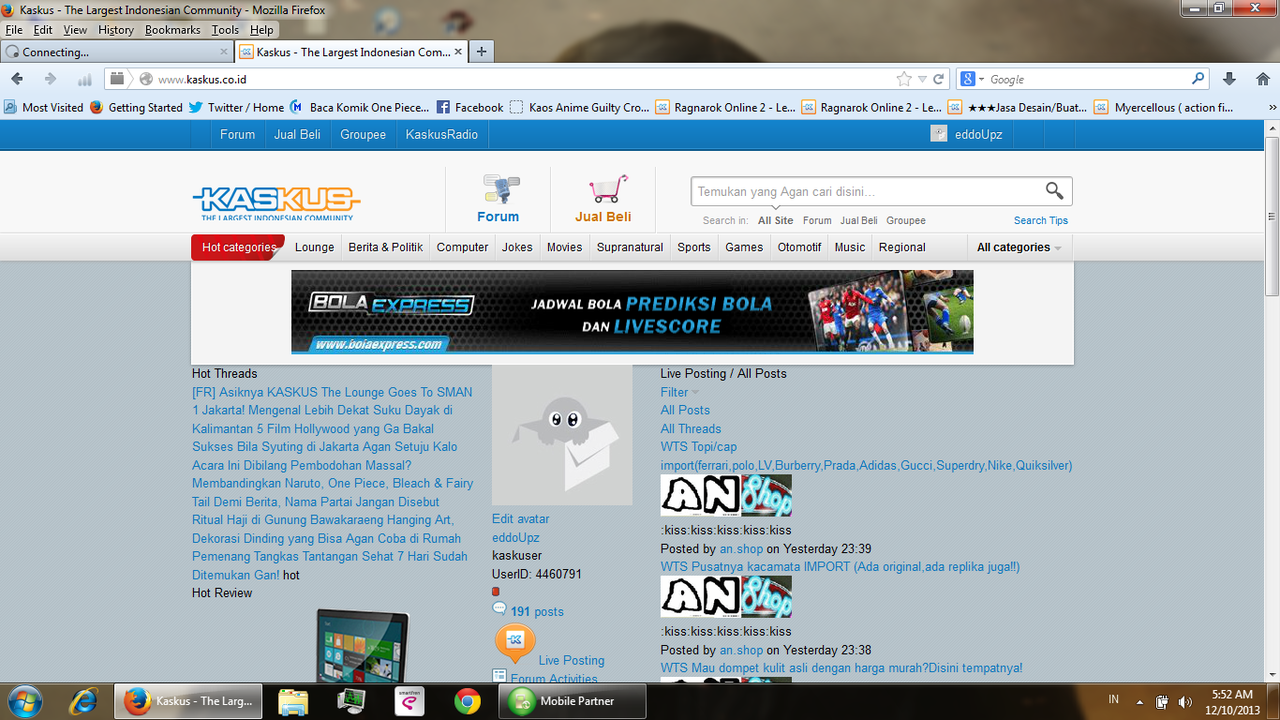
Task: Submit search with the Kaskus magnifier icon
Action: click(1054, 190)
